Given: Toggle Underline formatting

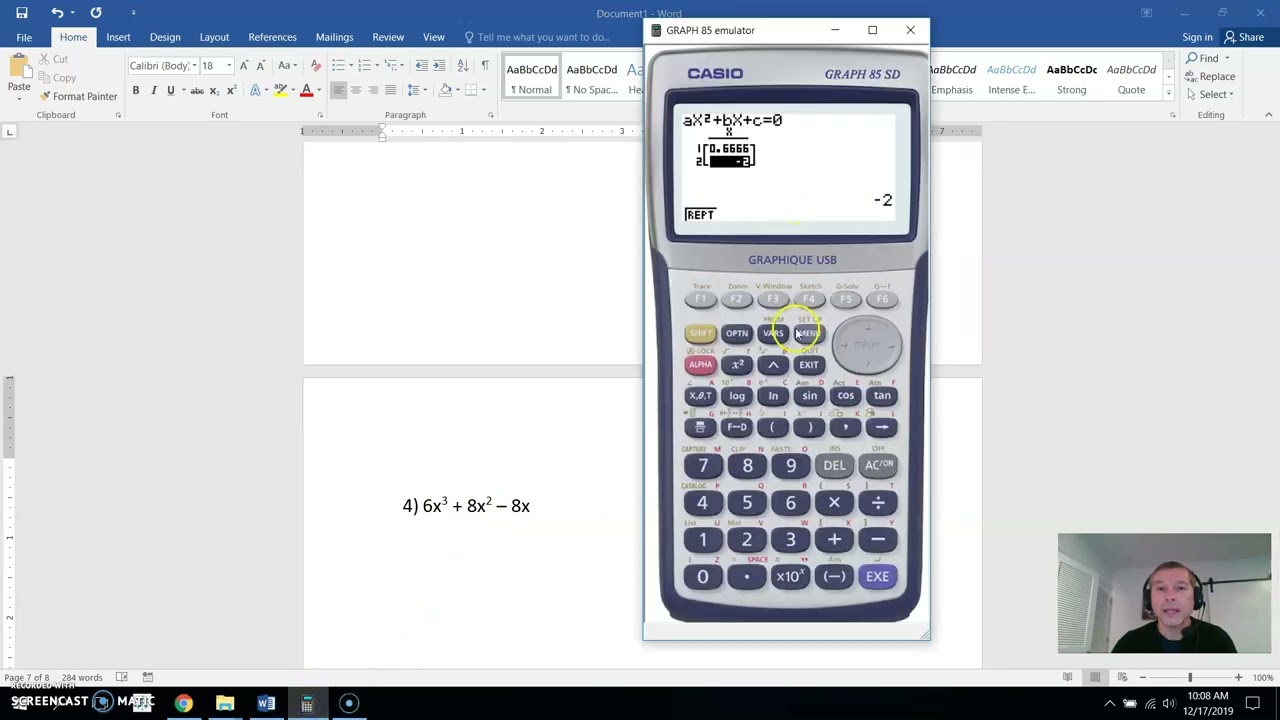Looking at the screenshot, I should tap(171, 90).
